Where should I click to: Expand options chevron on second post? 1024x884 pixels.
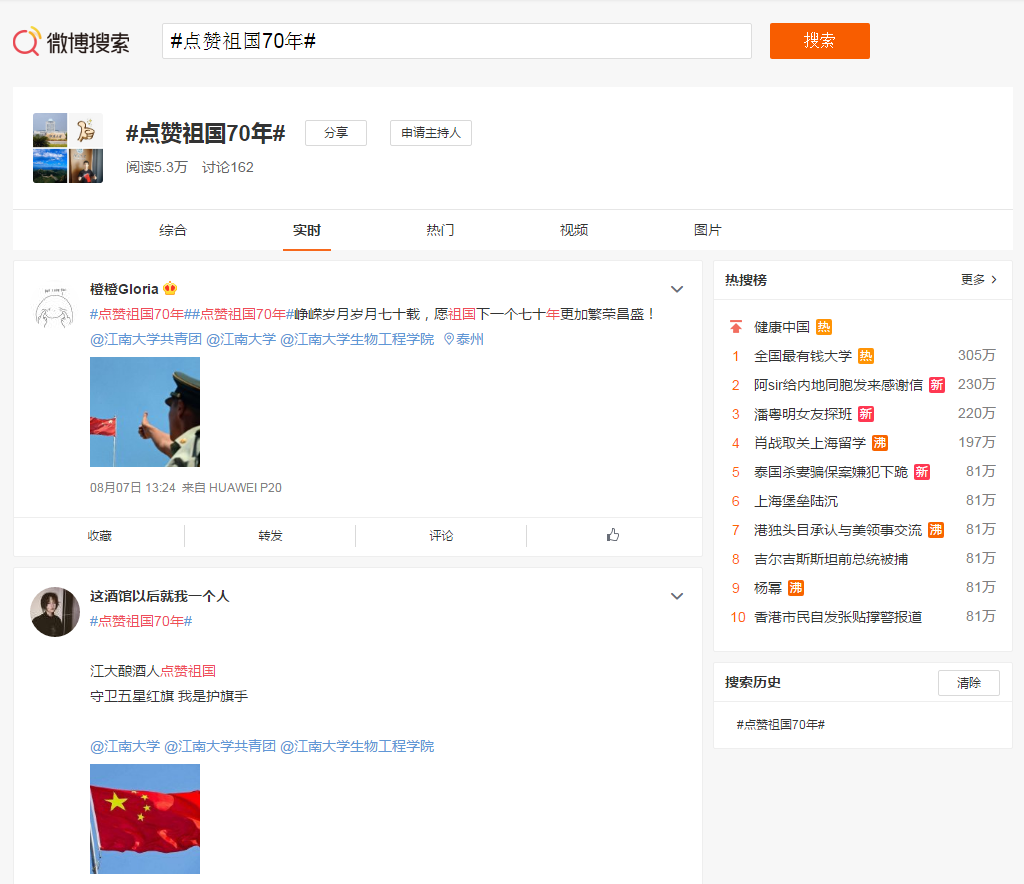[x=677, y=596]
